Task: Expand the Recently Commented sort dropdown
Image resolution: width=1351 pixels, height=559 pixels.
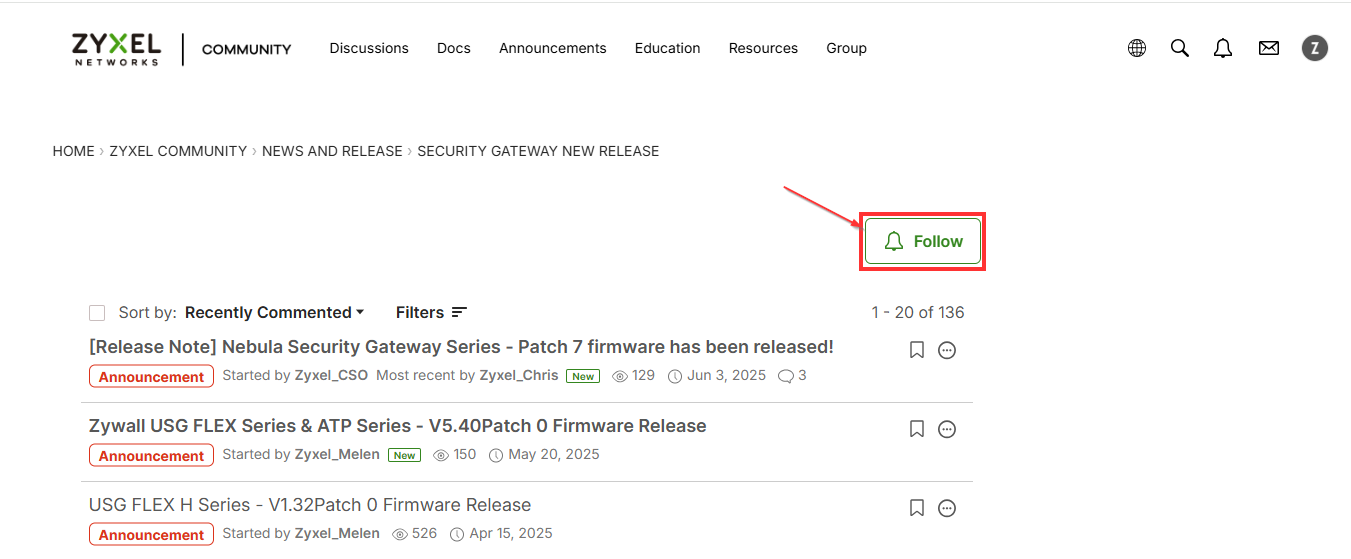Action: 274,313
